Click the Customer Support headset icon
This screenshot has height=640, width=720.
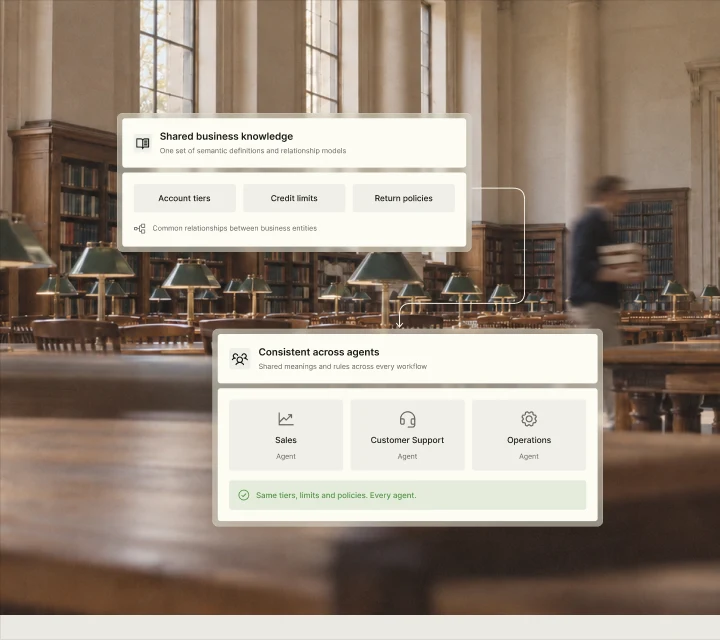(407, 419)
